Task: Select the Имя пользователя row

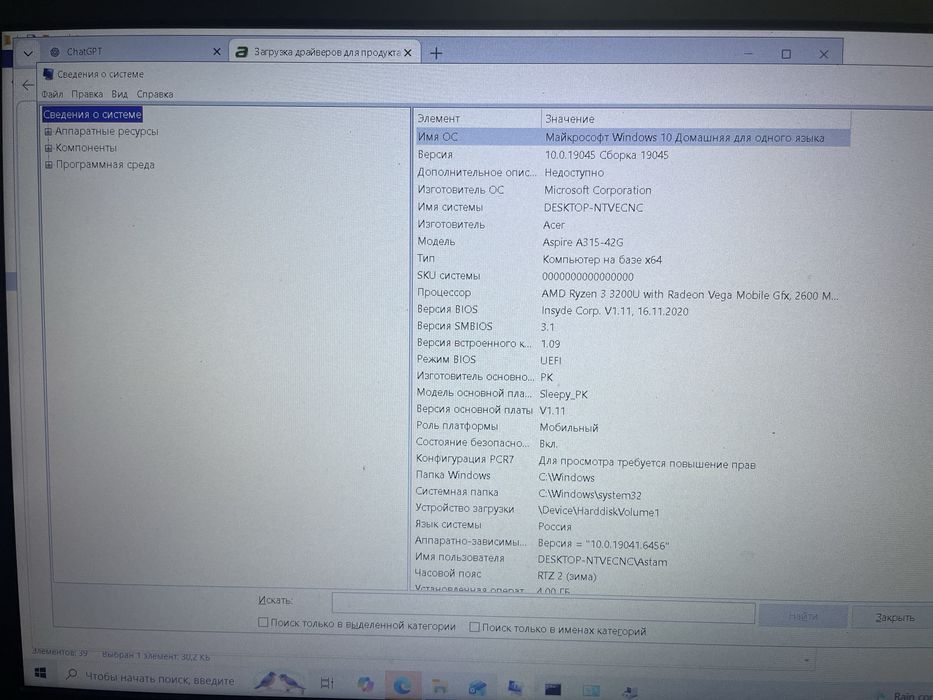Action: pyautogui.click(x=632, y=560)
